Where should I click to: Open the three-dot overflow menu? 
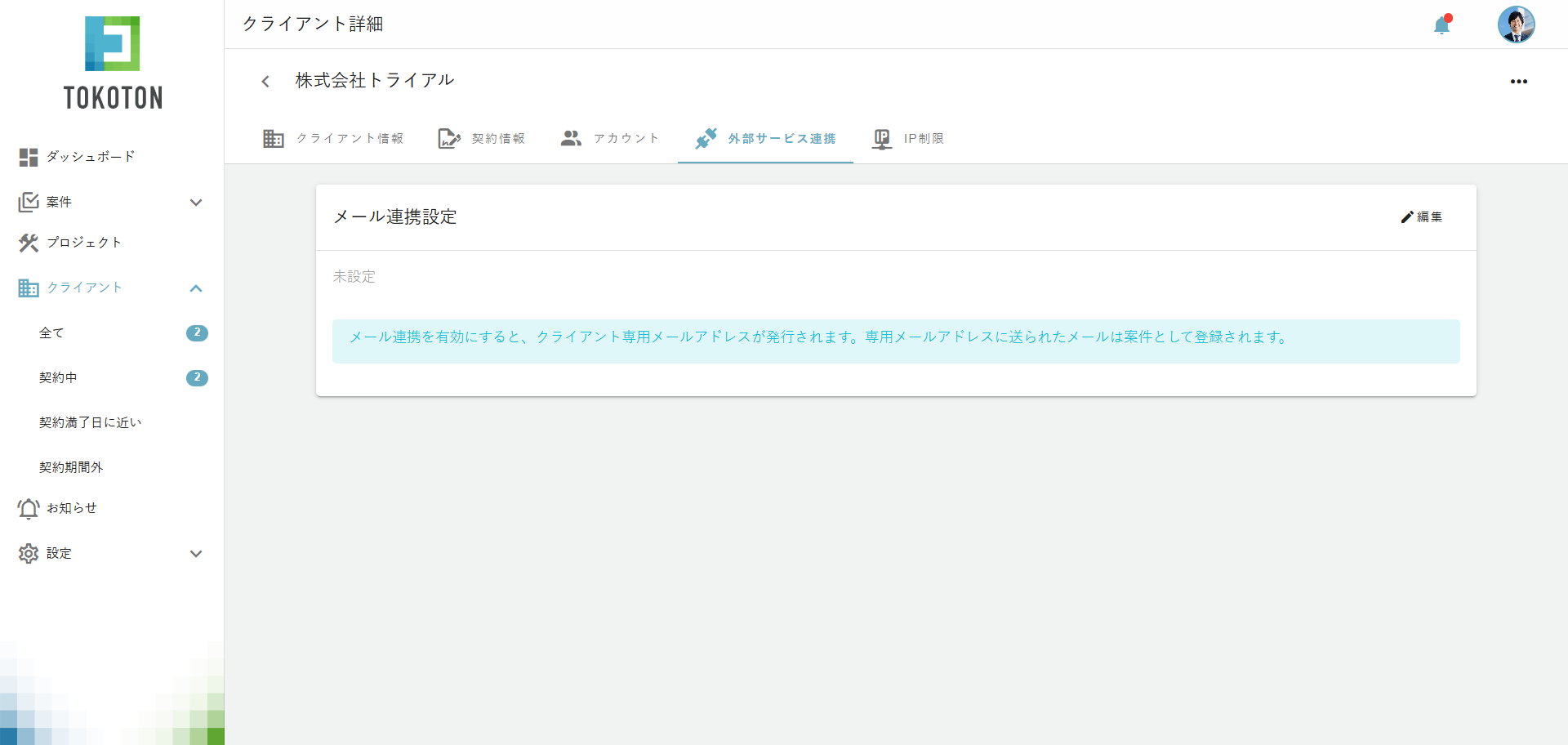click(1520, 81)
